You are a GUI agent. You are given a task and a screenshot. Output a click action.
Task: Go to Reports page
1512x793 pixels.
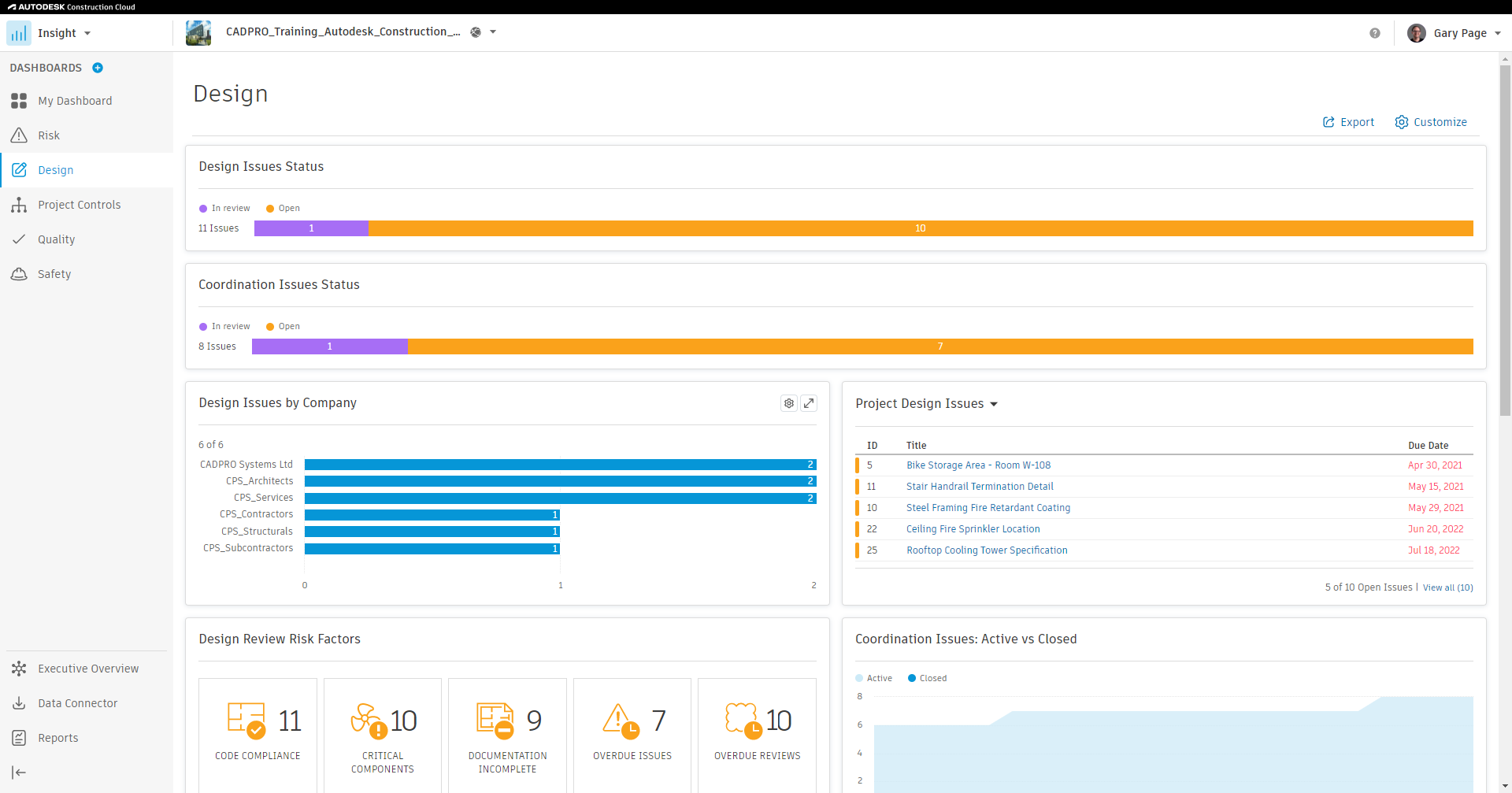point(87,738)
